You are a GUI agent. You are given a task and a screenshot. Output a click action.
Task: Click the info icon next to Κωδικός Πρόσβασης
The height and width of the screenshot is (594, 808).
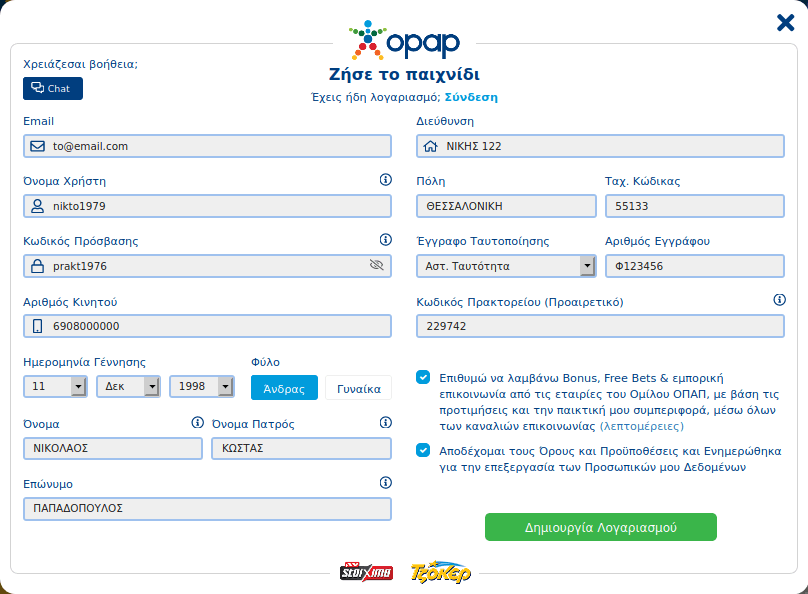click(385, 240)
